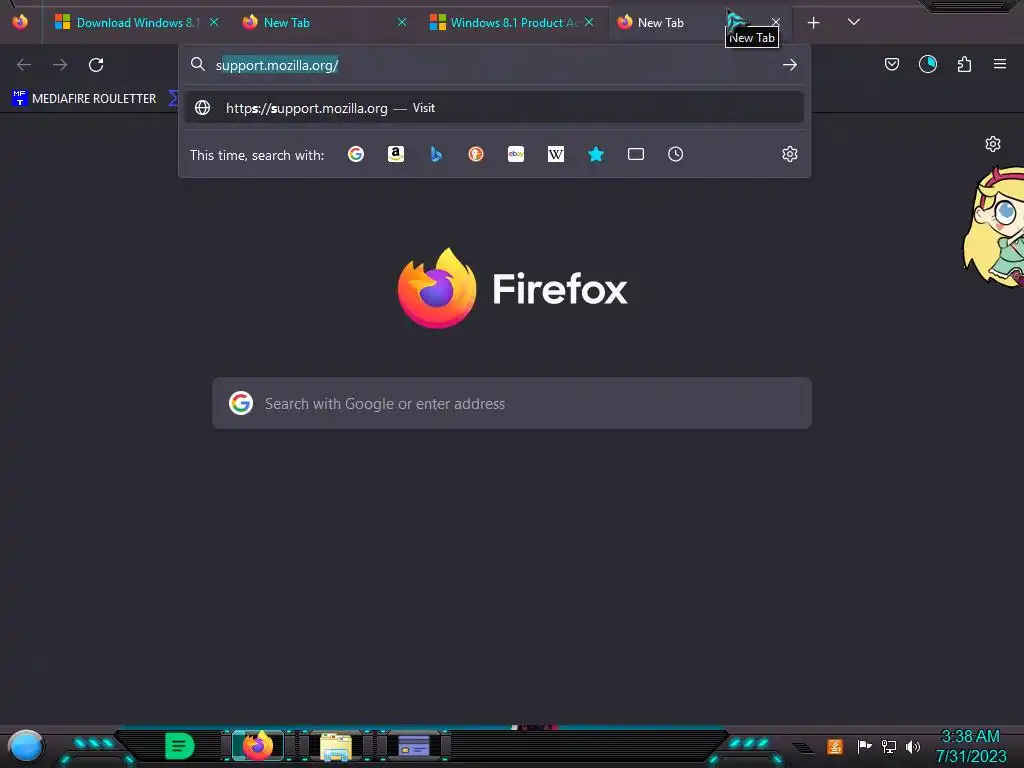Reload the current page
1024x768 pixels.
pyautogui.click(x=96, y=65)
